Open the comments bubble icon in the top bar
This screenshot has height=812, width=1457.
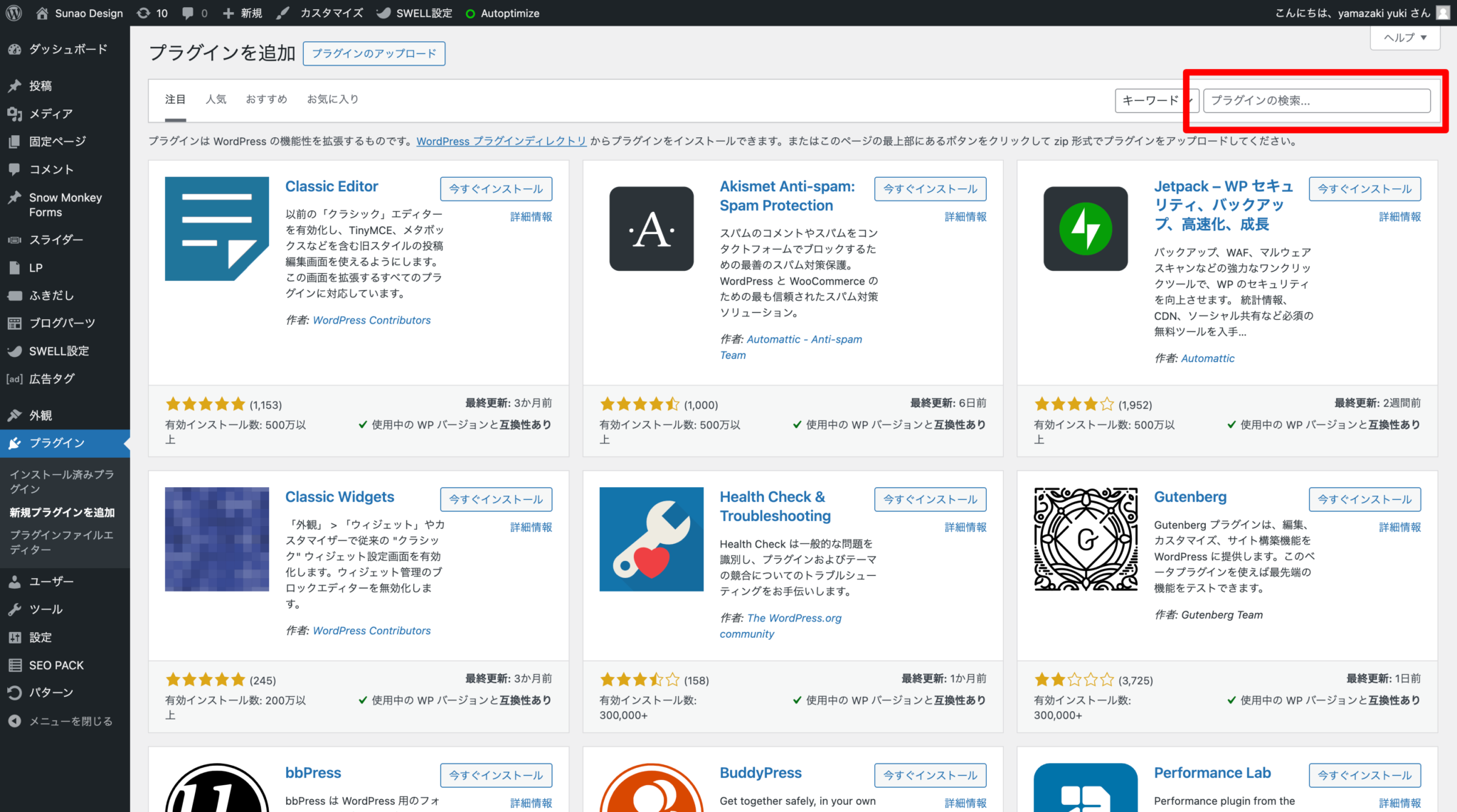(x=191, y=13)
